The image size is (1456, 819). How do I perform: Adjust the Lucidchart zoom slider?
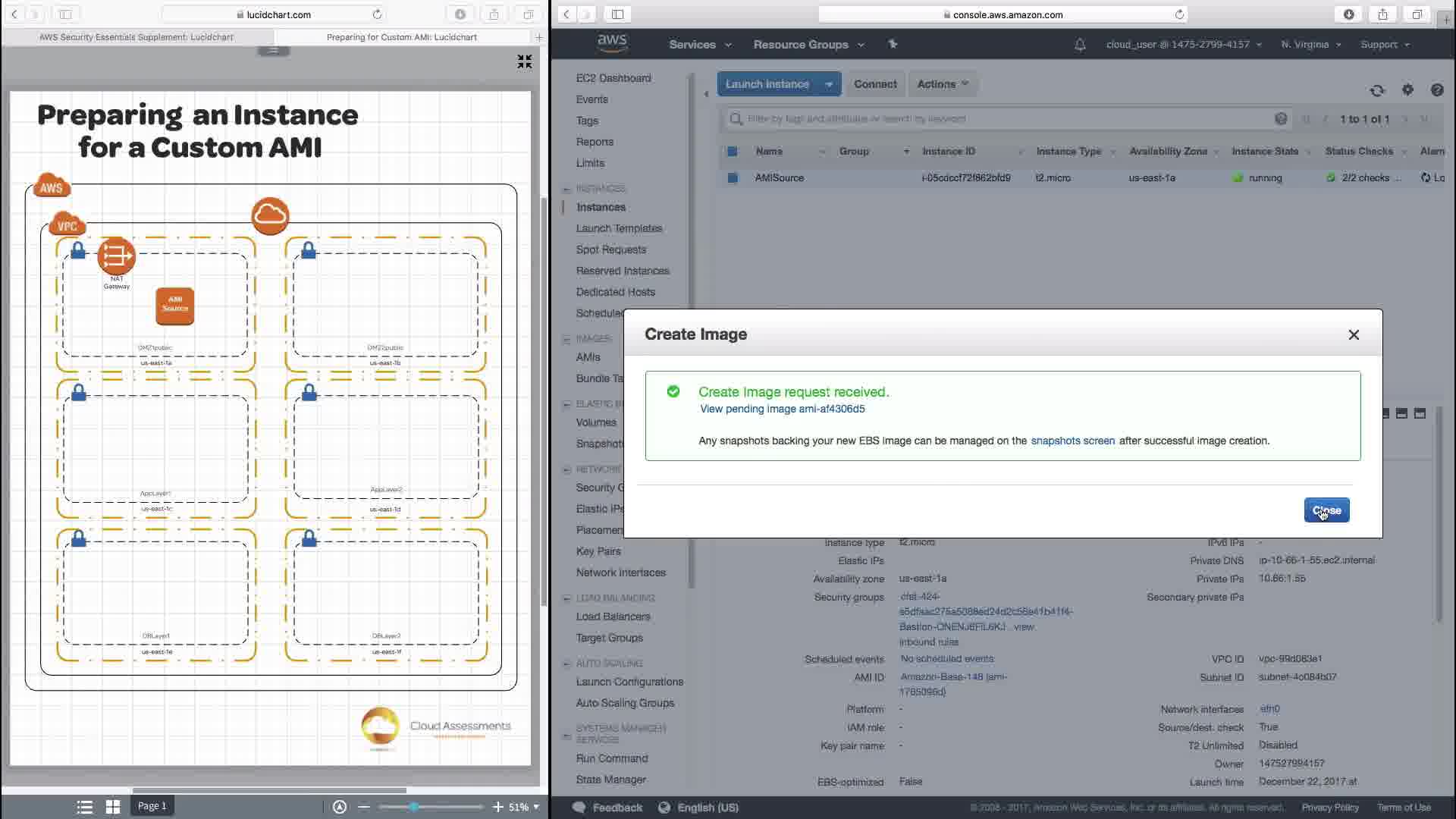click(x=414, y=807)
